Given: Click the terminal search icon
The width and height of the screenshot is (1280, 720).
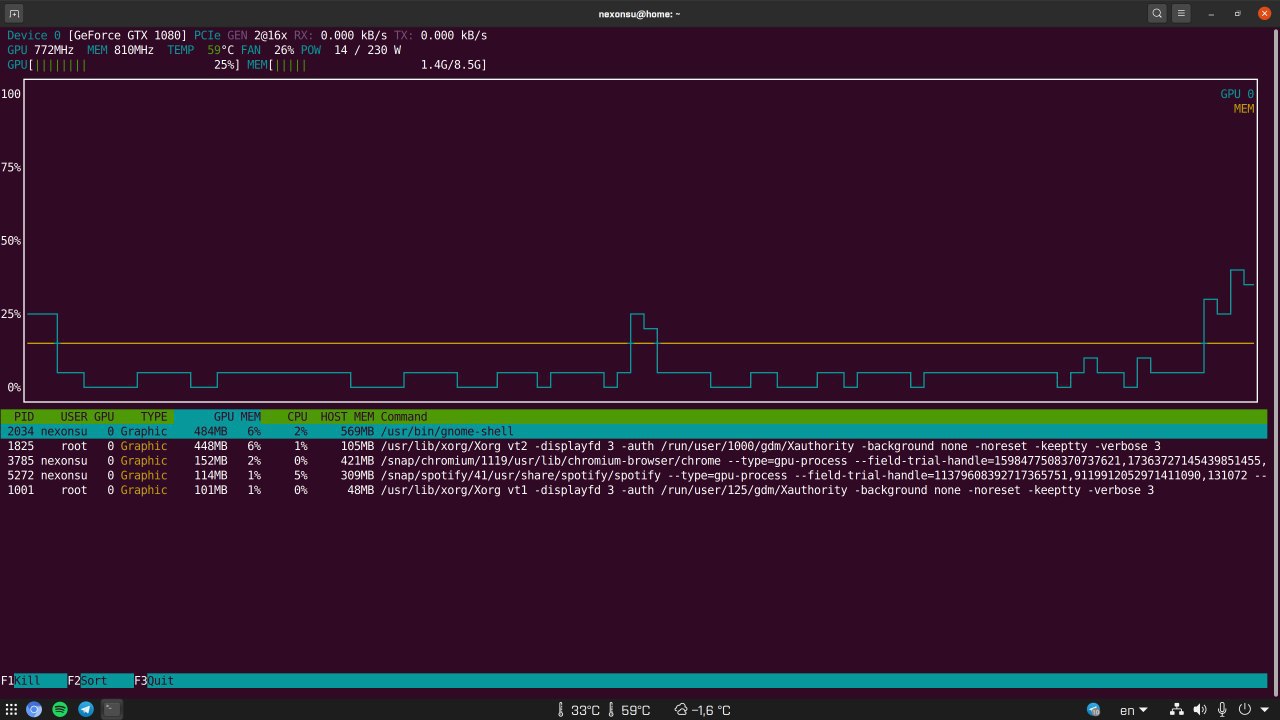Looking at the screenshot, I should coord(1157,13).
